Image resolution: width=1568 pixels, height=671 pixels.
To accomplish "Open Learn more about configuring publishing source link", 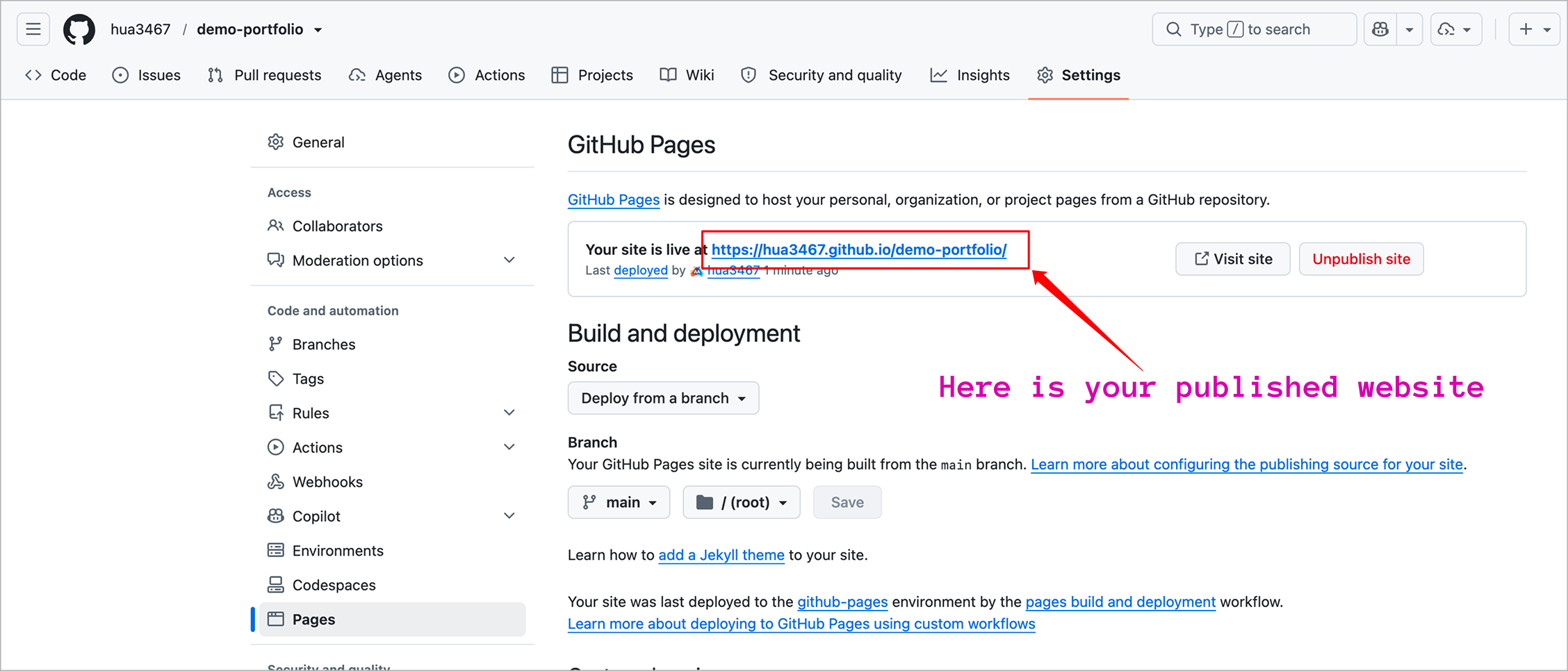I will pos(1247,465).
